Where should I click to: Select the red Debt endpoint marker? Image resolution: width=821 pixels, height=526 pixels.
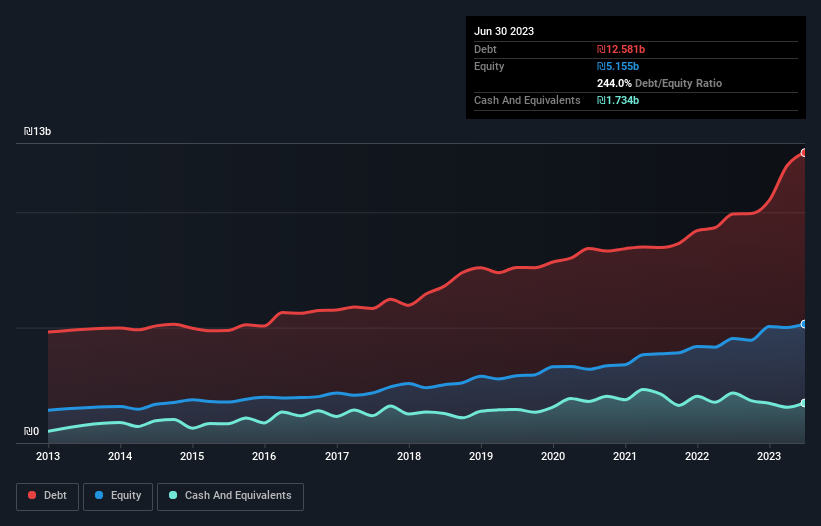[804, 153]
